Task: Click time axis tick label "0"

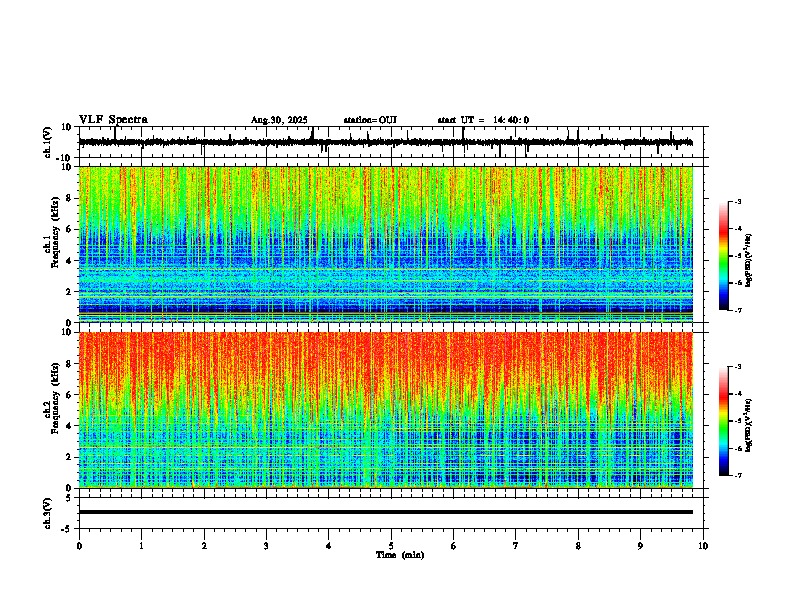Action: pos(79,546)
